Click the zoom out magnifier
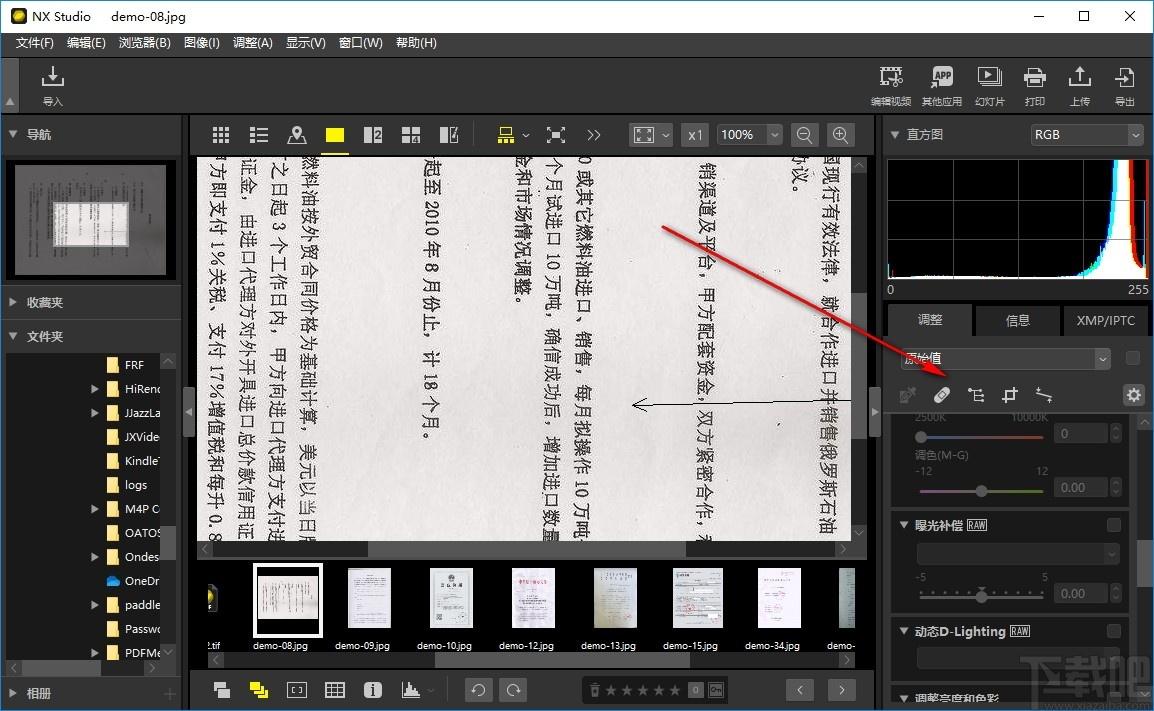 click(804, 135)
